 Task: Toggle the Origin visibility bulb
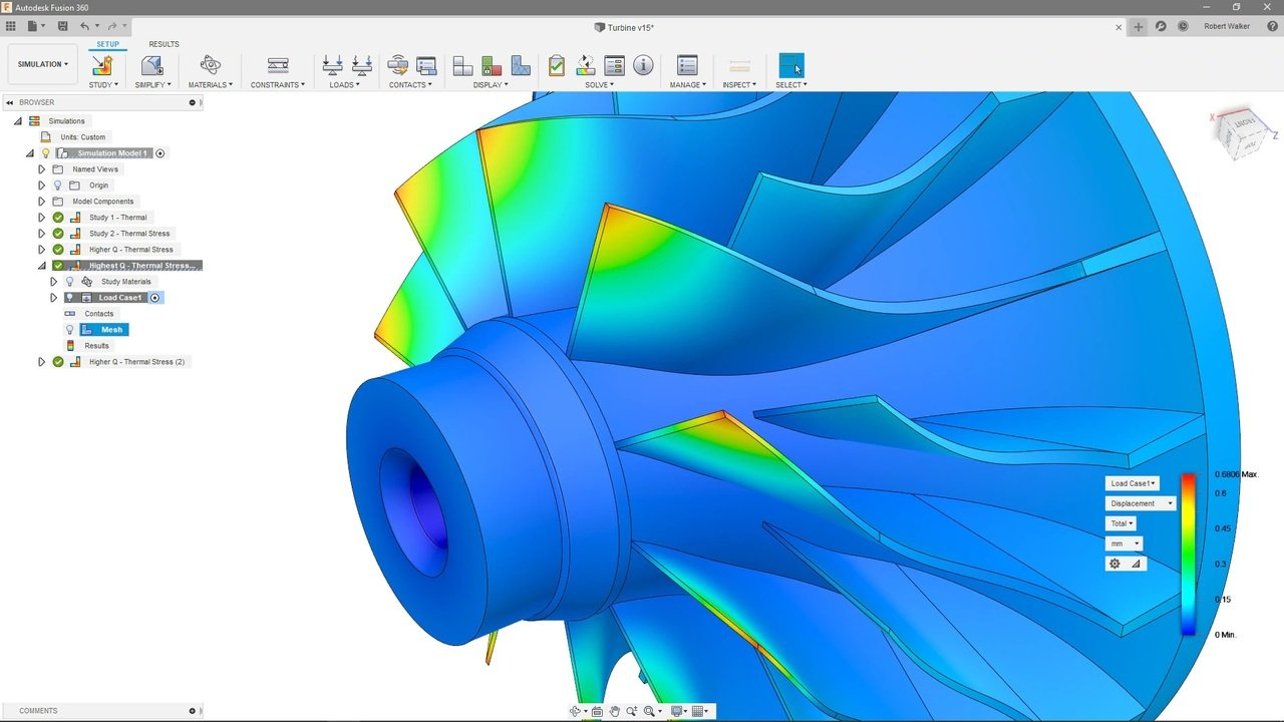57,185
